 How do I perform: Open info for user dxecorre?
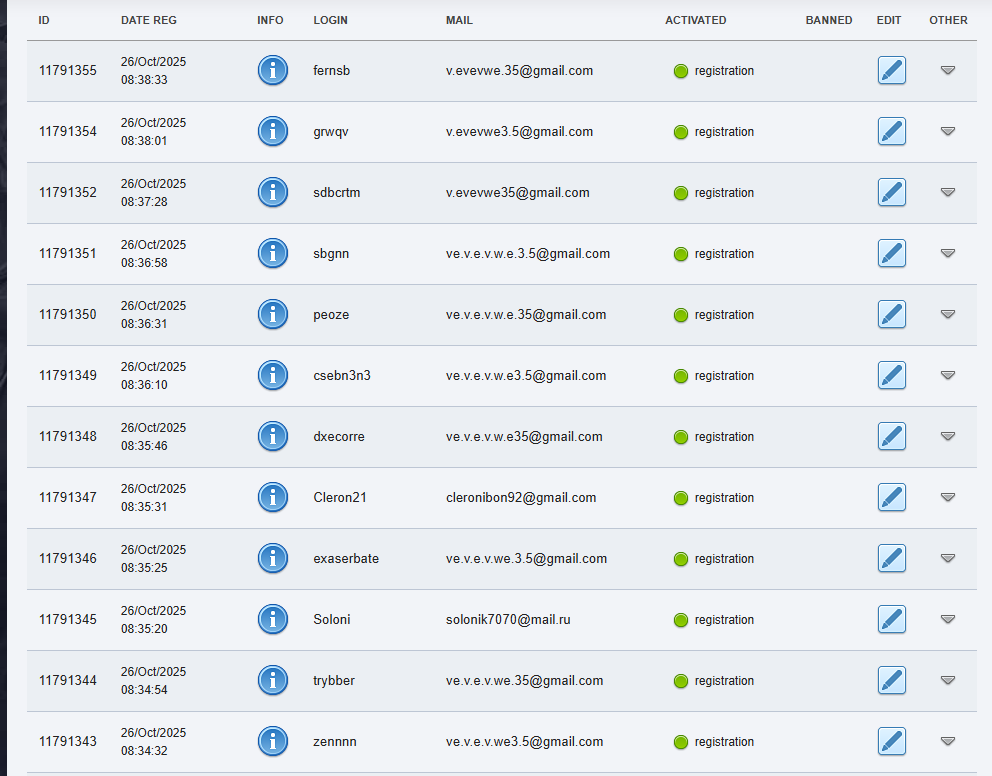coord(273,436)
